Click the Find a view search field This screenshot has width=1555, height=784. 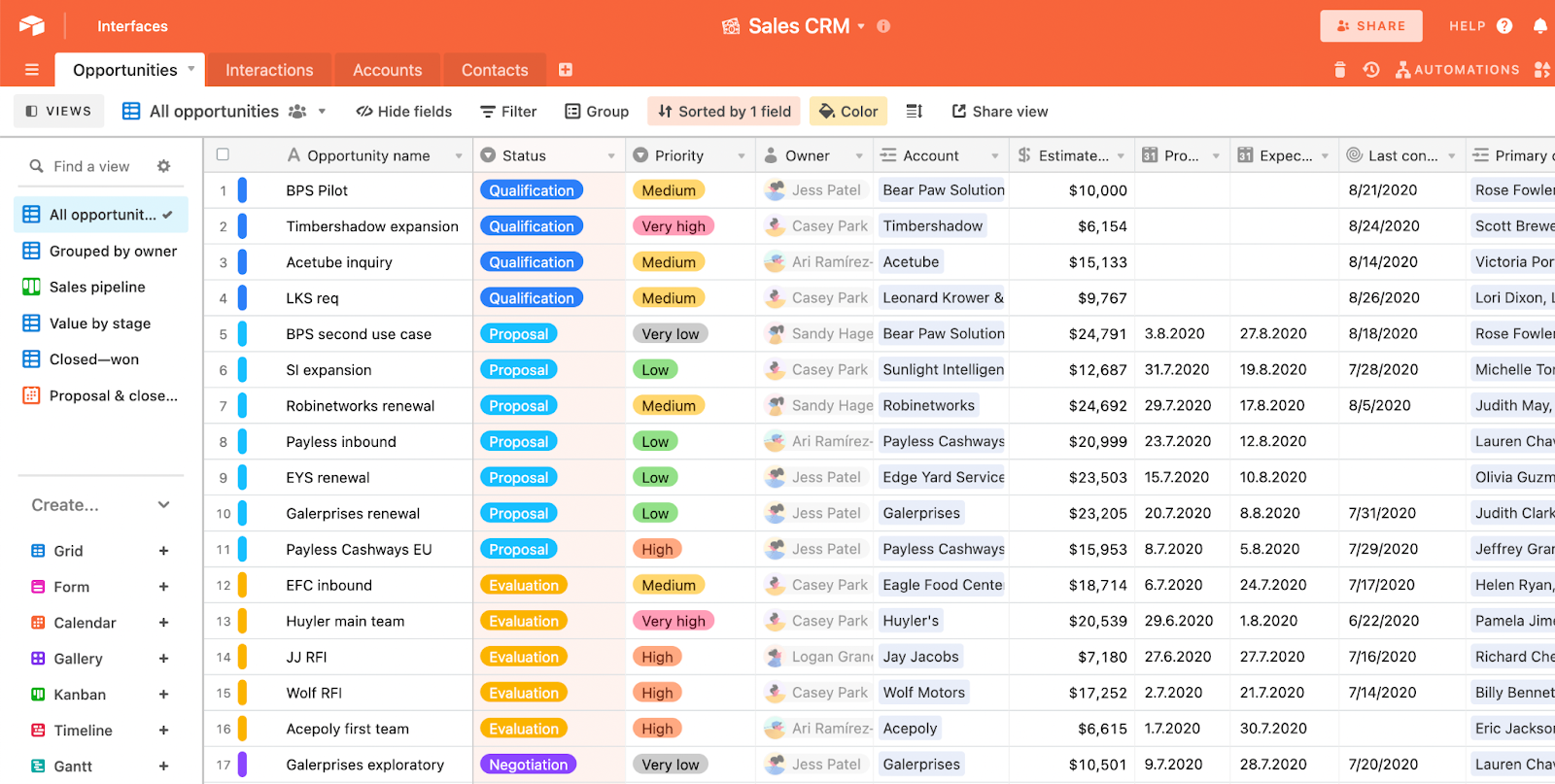(x=91, y=166)
